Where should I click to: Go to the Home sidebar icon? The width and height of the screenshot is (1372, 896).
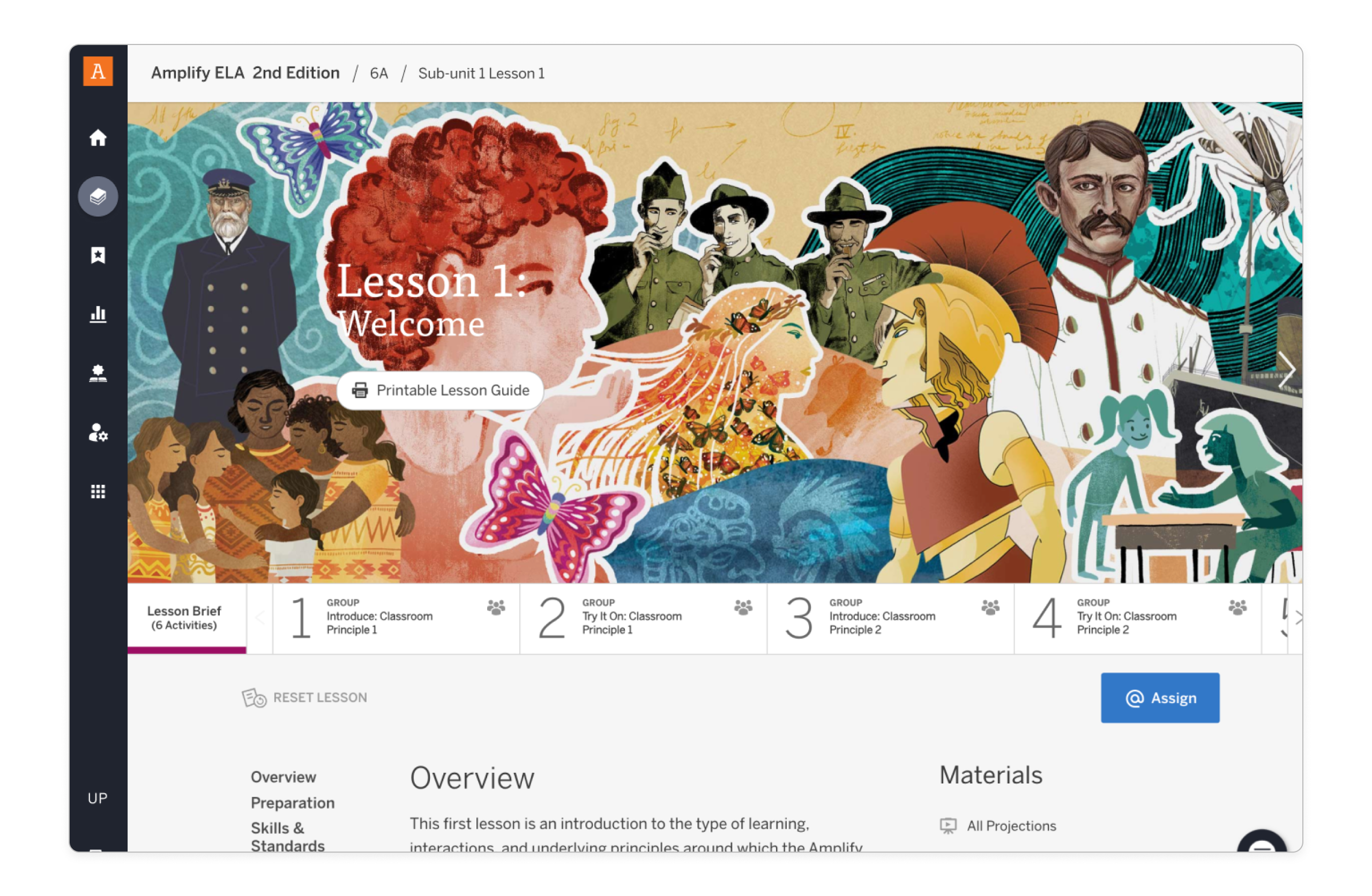point(98,138)
